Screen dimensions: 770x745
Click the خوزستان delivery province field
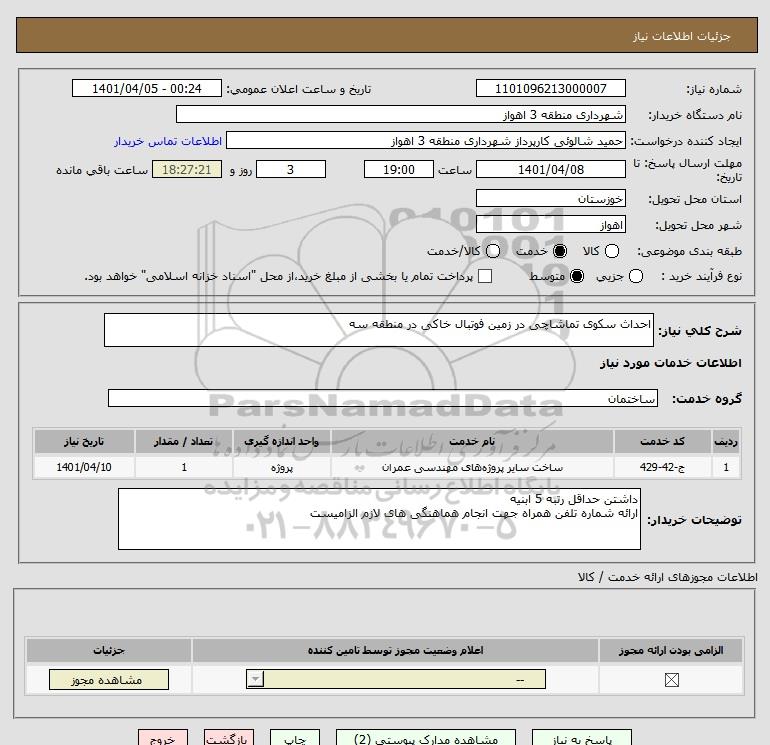click(x=550, y=198)
